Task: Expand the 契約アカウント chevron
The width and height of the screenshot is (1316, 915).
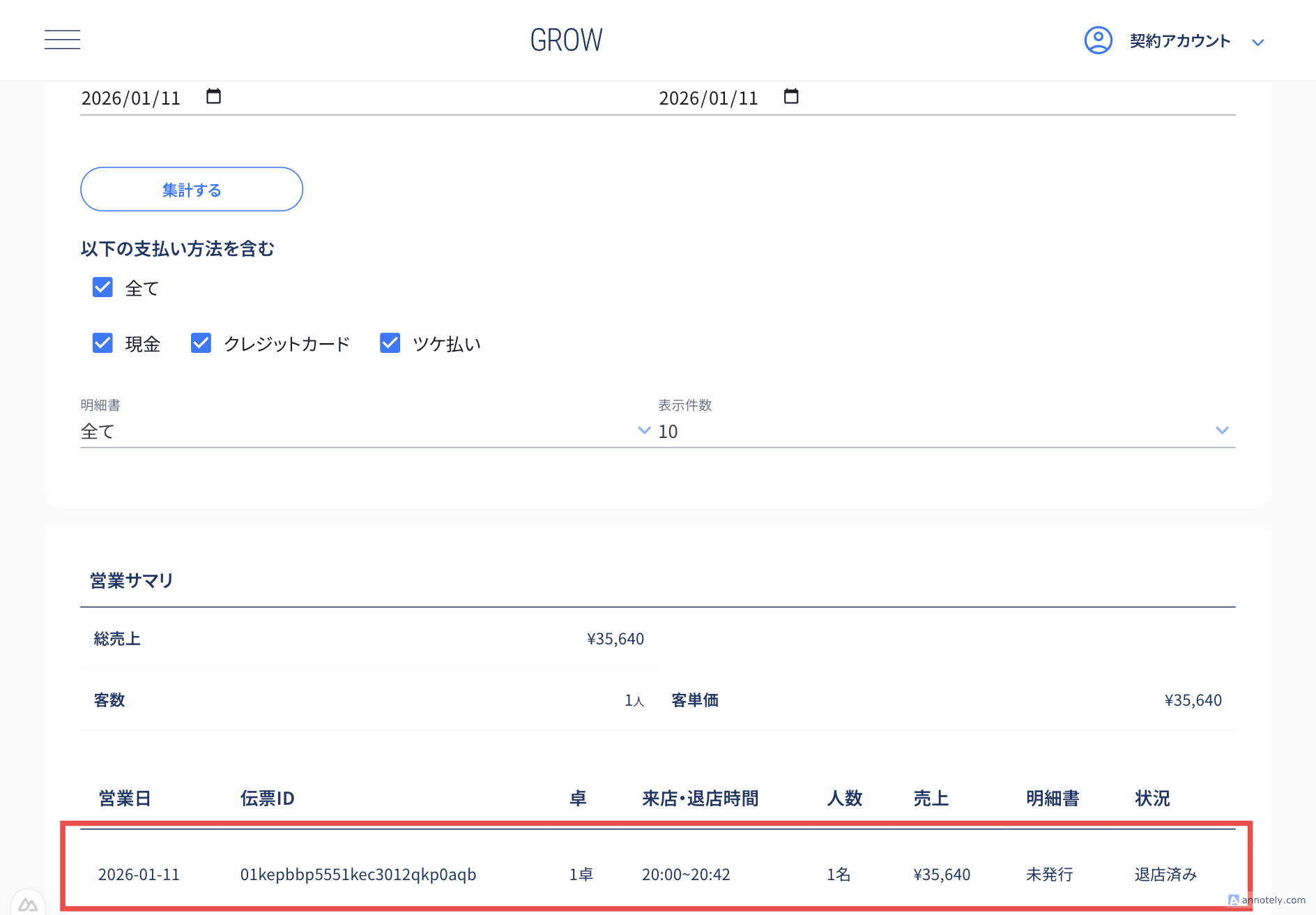Action: 1257,43
